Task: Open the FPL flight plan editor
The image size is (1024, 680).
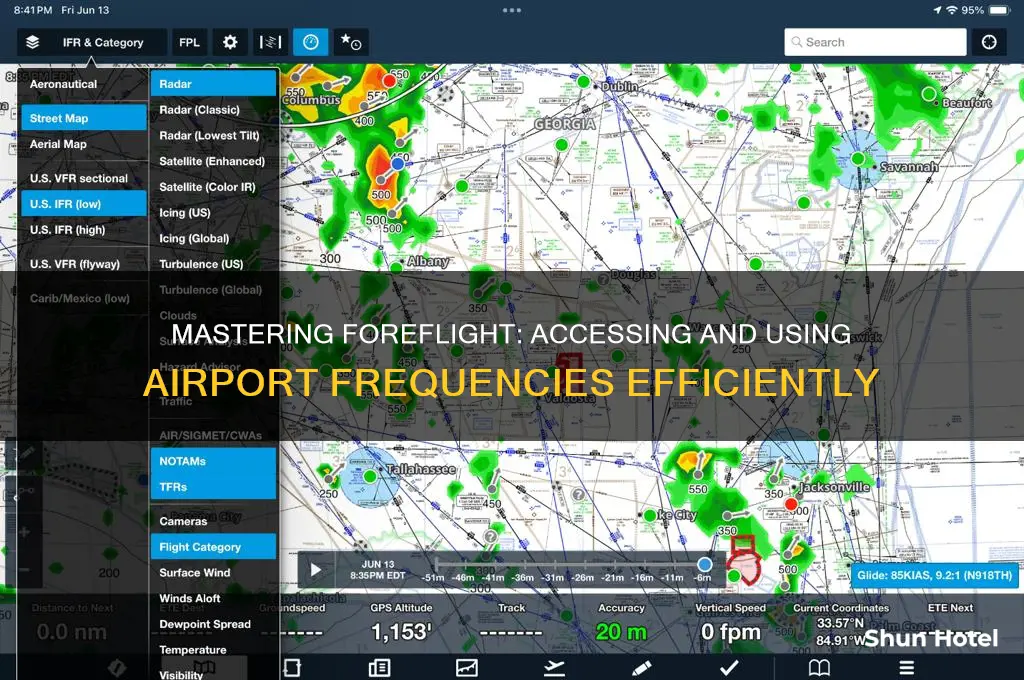Action: [189, 42]
